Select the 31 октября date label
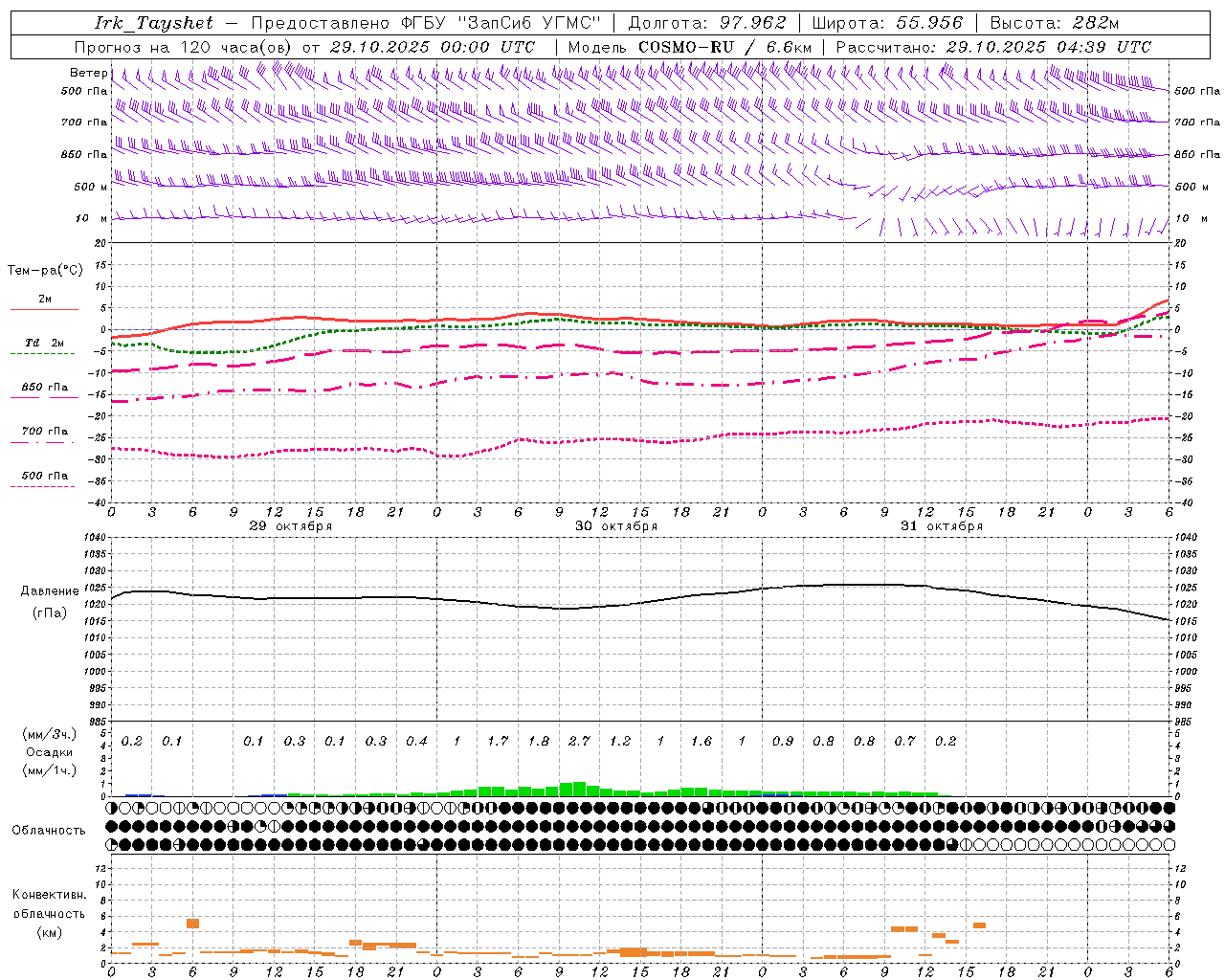Viewport: 1225px width, 980px height. [x=942, y=526]
